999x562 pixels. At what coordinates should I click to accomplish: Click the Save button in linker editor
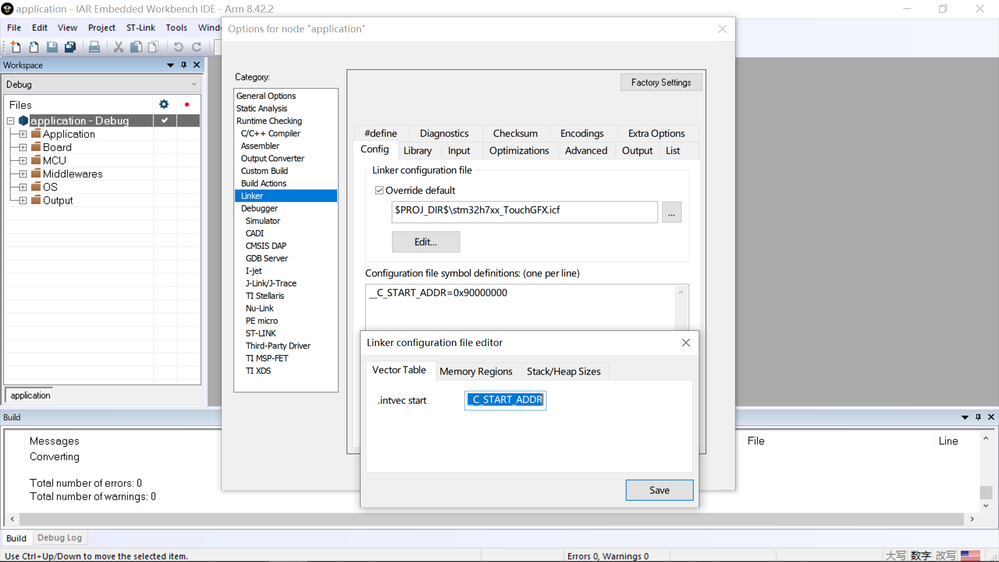(659, 490)
